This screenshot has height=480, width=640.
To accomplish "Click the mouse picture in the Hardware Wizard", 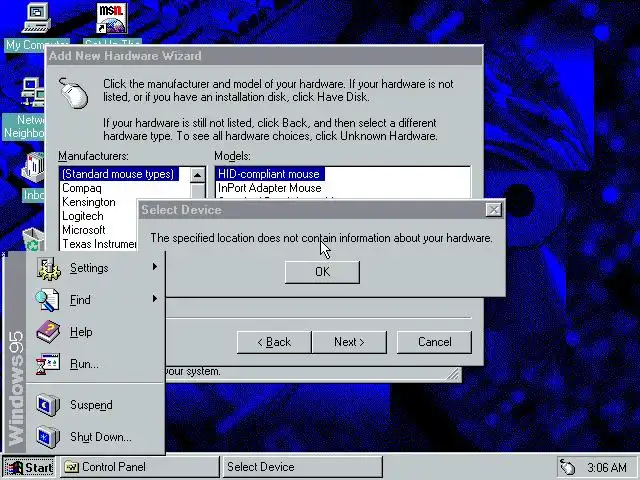I will click(x=73, y=93).
